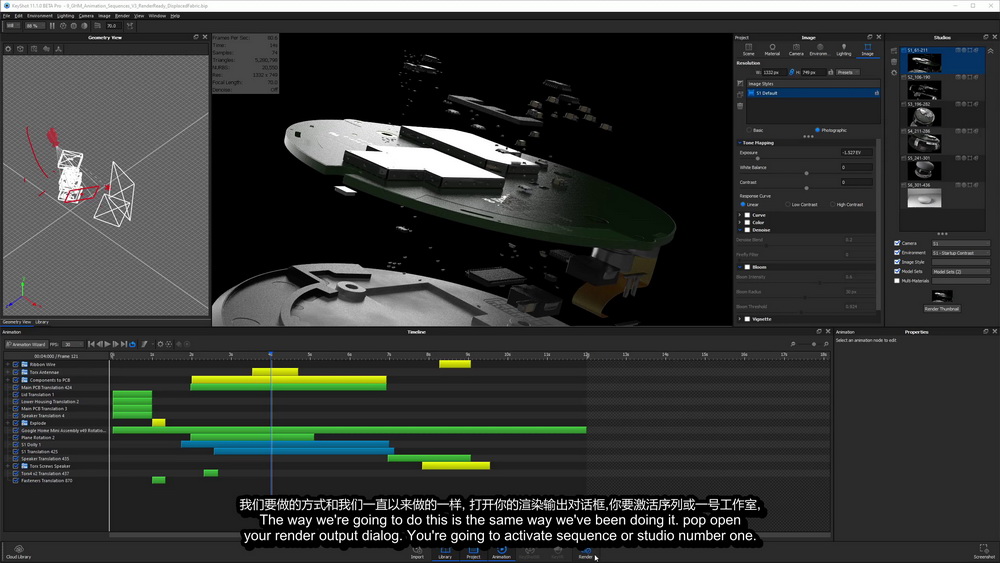Viewport: 1000px width, 563px height.
Task: Expand the Components to PCB folder
Action: [8, 380]
